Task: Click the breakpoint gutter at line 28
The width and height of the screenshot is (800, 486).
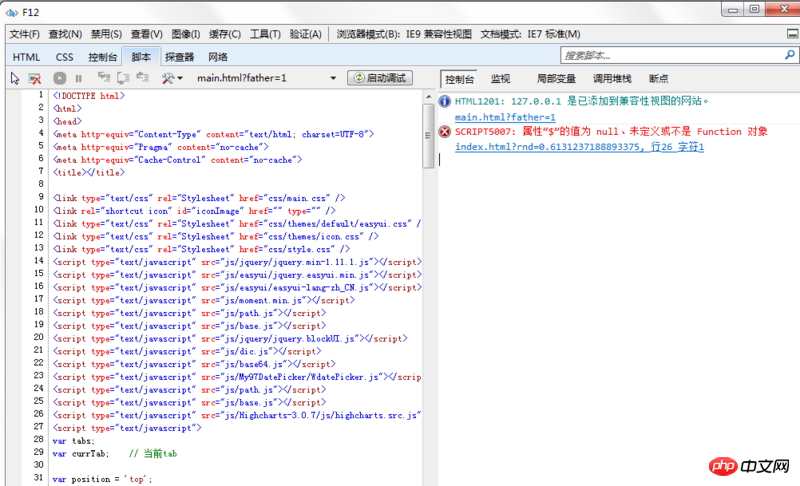Action: (x=14, y=439)
